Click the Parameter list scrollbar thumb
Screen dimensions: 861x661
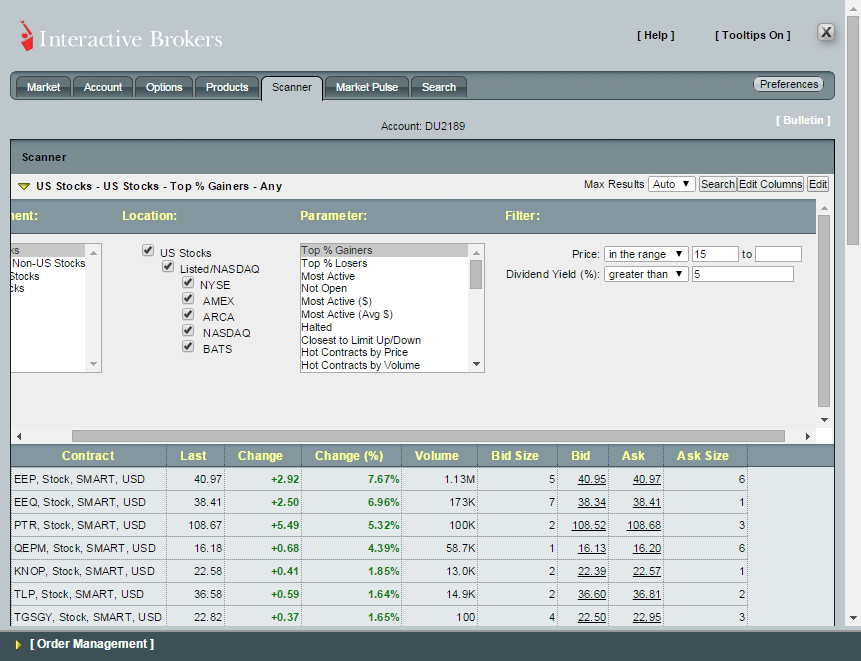click(x=476, y=275)
